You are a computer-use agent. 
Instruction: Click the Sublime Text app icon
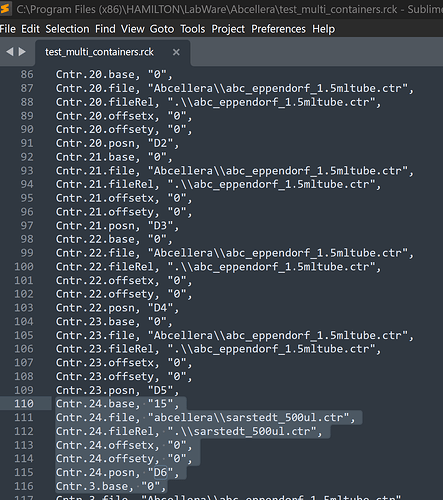click(x=5, y=9)
